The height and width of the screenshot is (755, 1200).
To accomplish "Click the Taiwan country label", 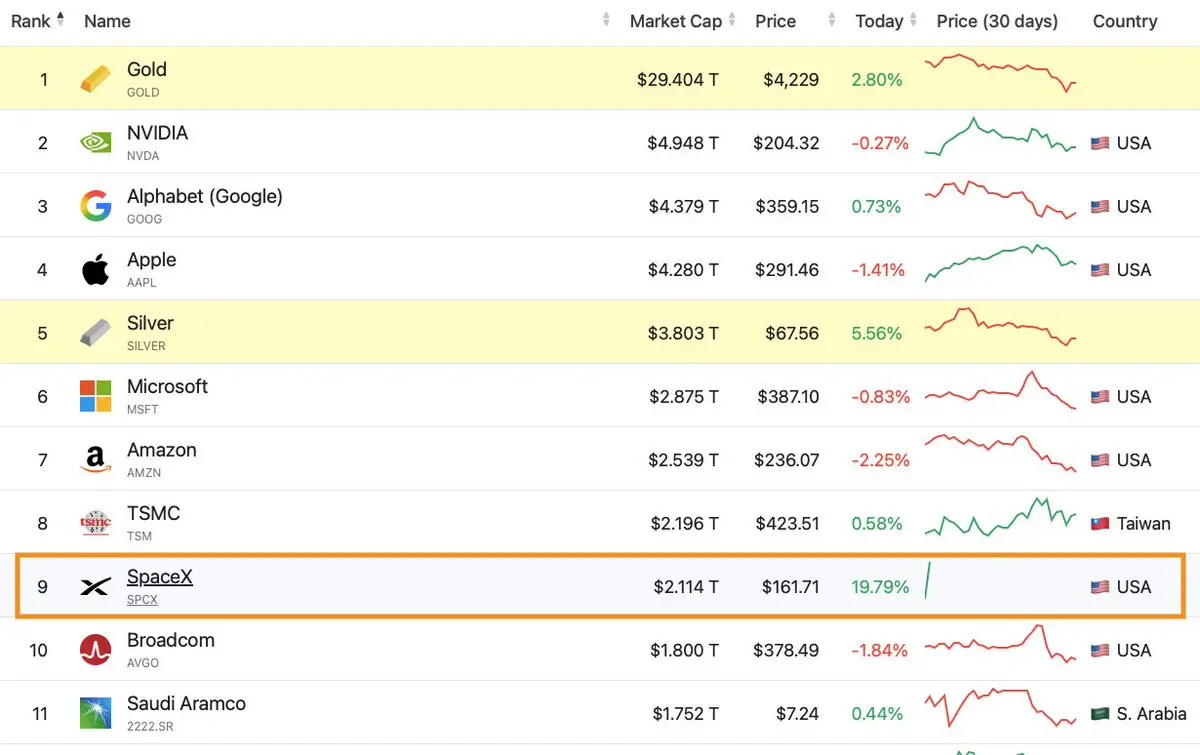I will (1143, 523).
